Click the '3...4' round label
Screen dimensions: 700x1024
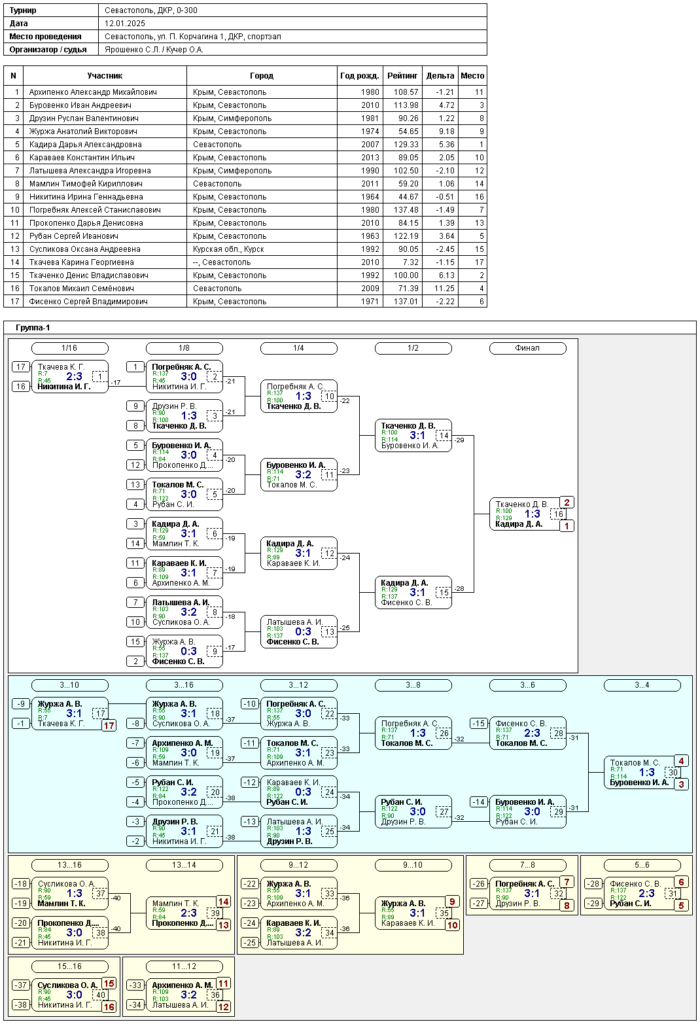[x=643, y=685]
